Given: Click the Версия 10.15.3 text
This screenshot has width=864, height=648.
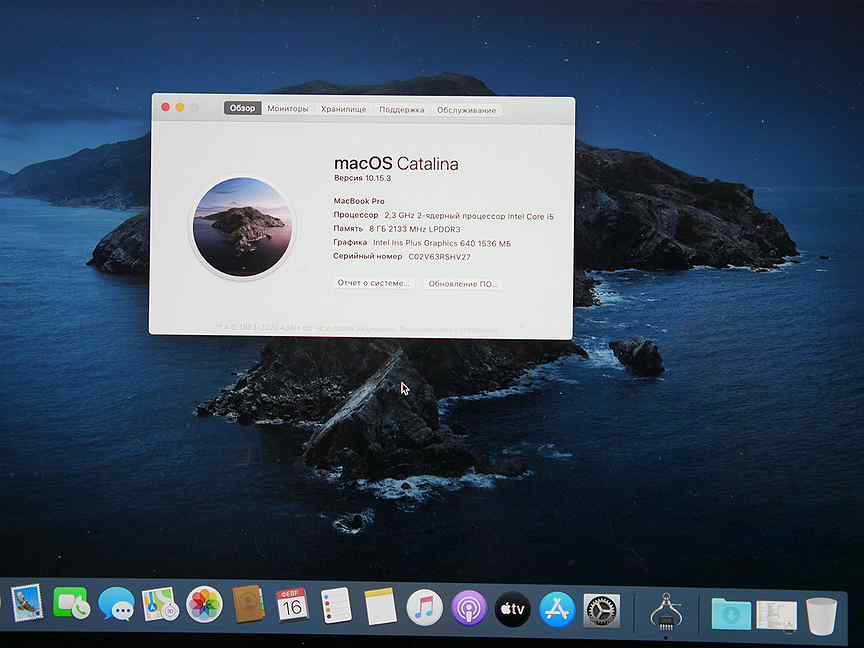Looking at the screenshot, I should coord(362,178).
